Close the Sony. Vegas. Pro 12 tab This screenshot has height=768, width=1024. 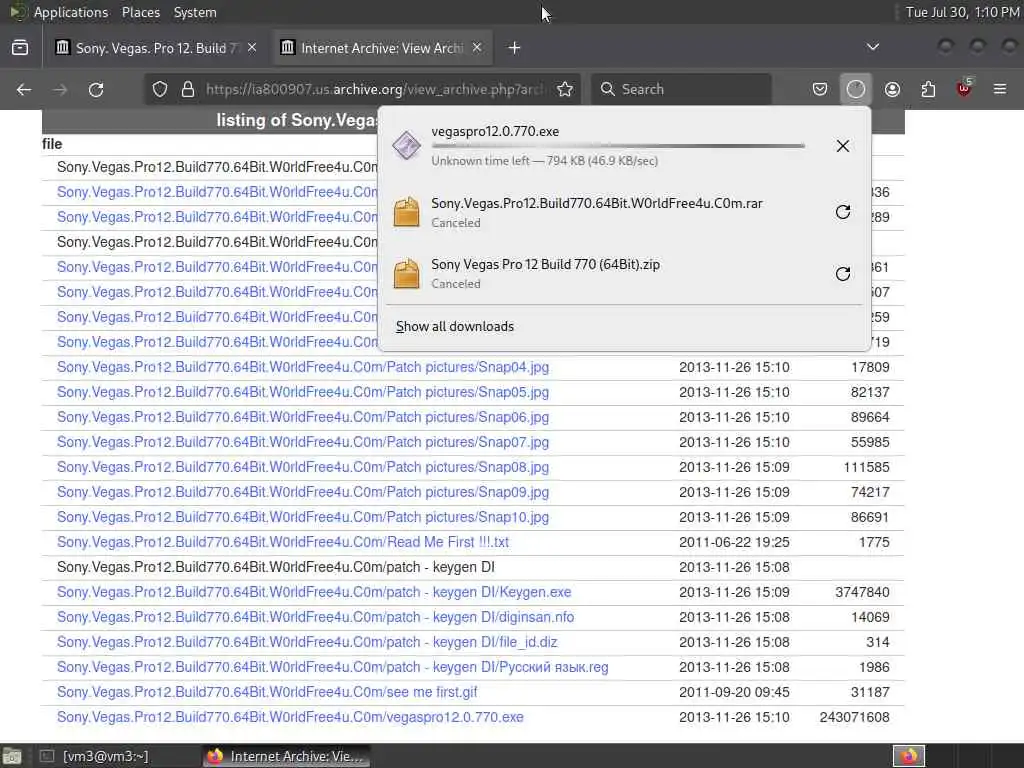tap(252, 48)
